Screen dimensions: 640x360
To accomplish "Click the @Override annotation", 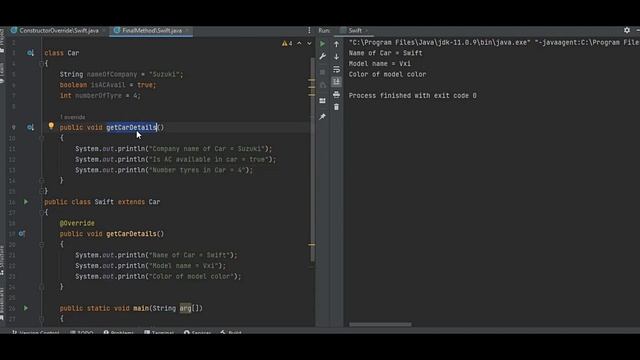I will [77, 223].
